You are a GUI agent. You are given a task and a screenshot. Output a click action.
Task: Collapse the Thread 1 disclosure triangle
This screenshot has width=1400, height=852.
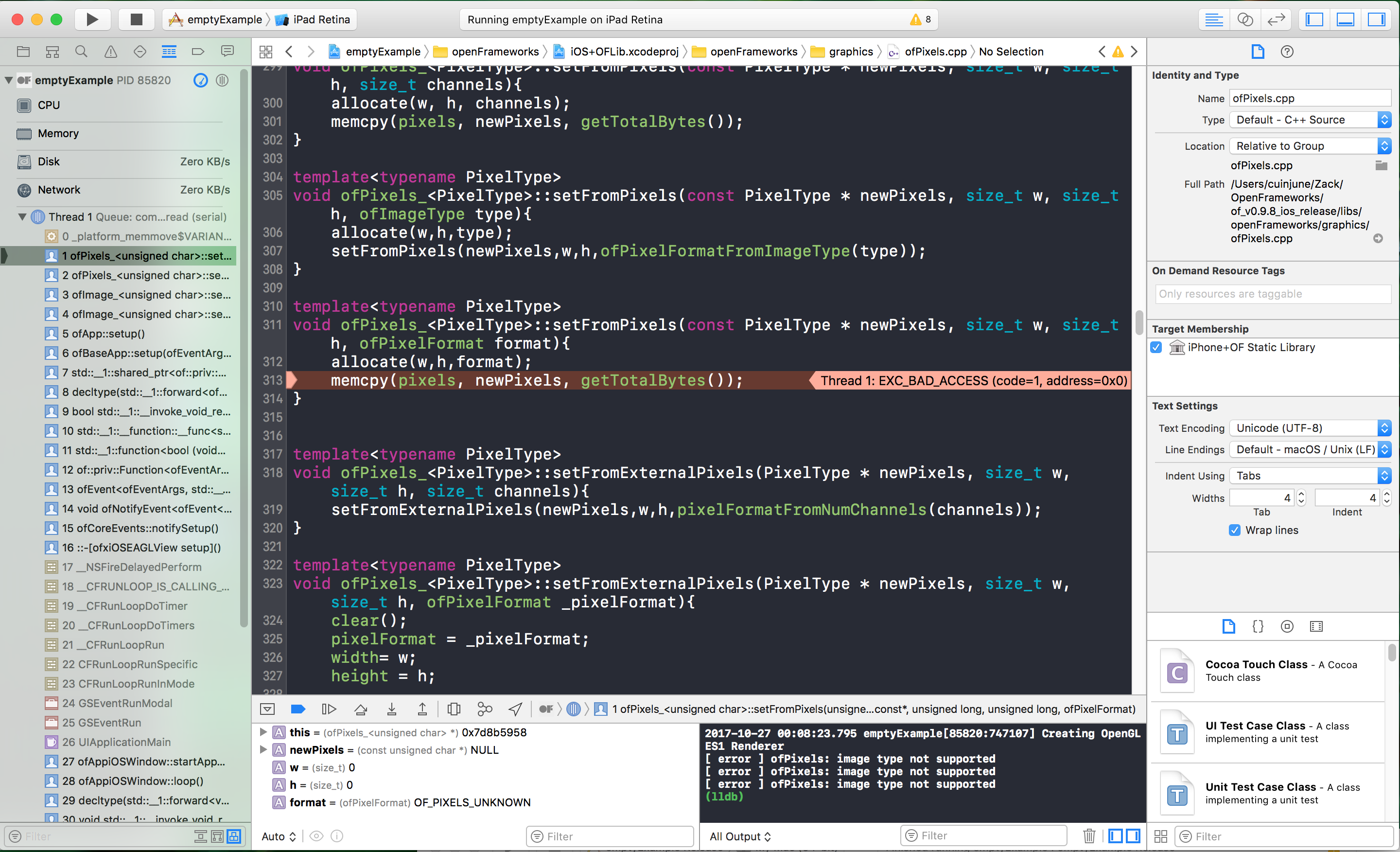22,216
